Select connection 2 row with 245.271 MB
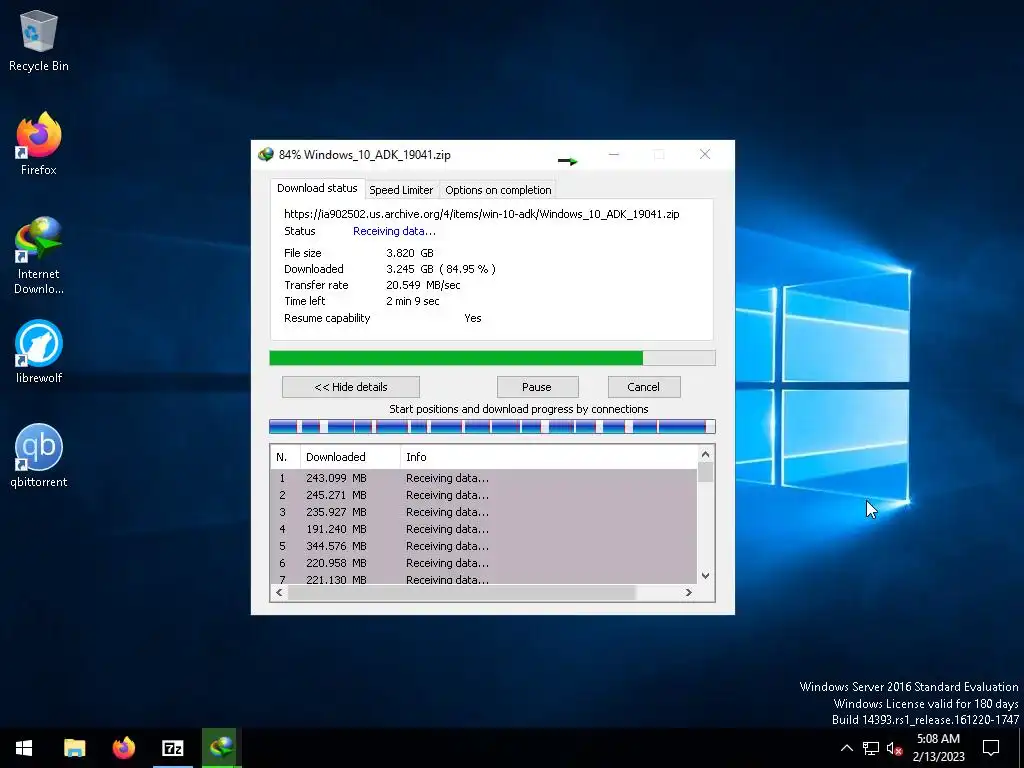This screenshot has width=1024, height=768. coord(484,495)
